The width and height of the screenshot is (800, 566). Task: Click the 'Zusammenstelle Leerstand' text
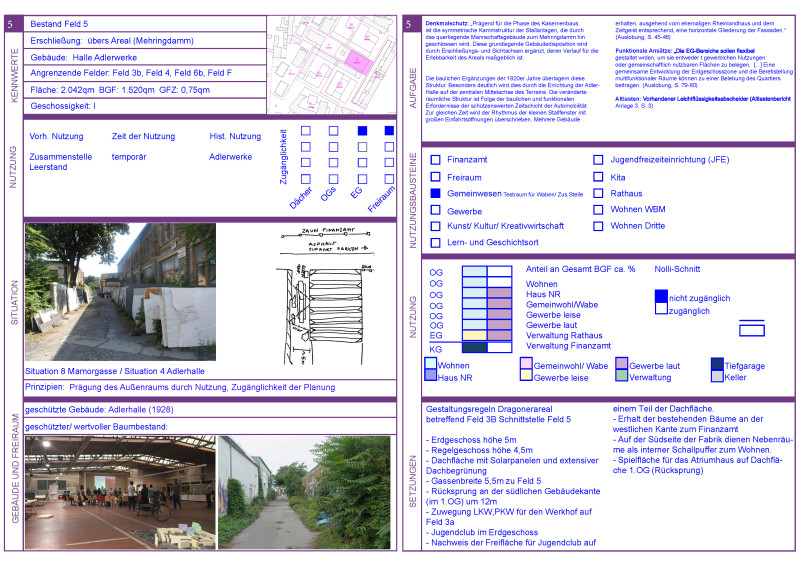(61, 162)
